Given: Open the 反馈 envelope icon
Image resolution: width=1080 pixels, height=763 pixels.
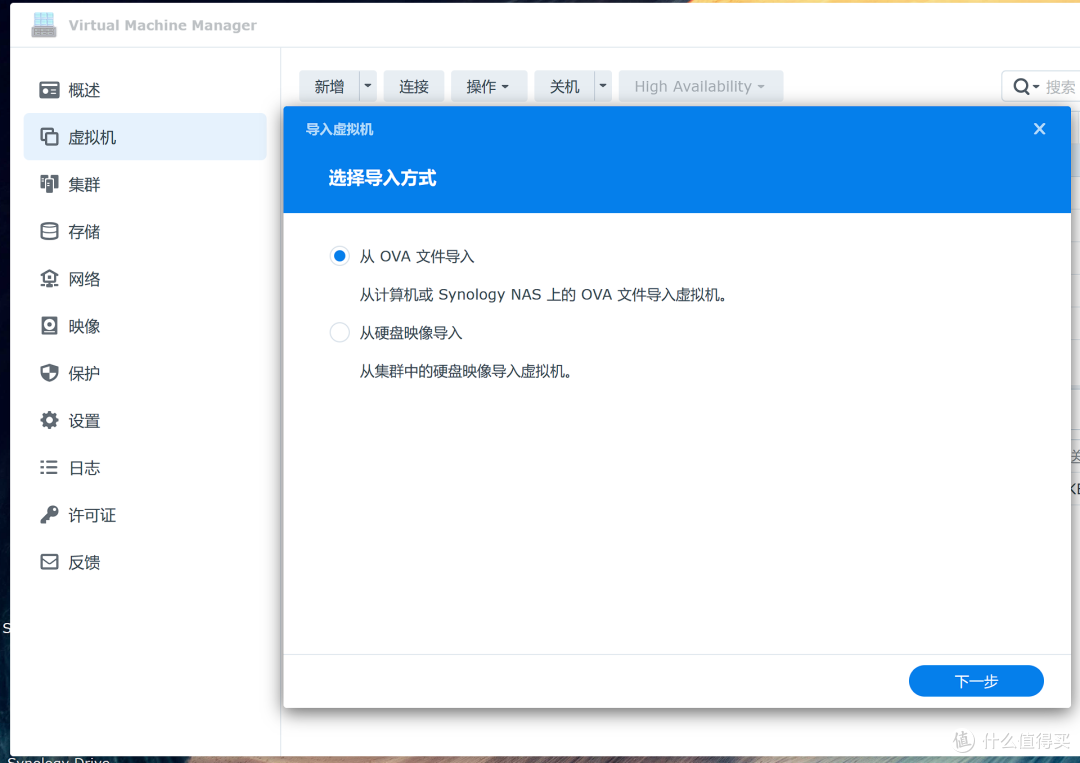Looking at the screenshot, I should pos(49,562).
